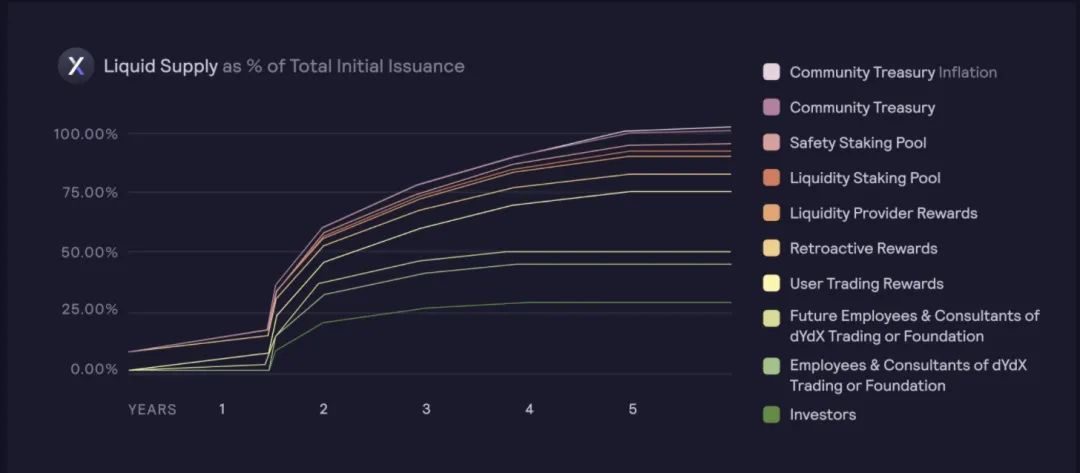
Task: Click the User Trading Rewards swatch
Action: coord(771,284)
